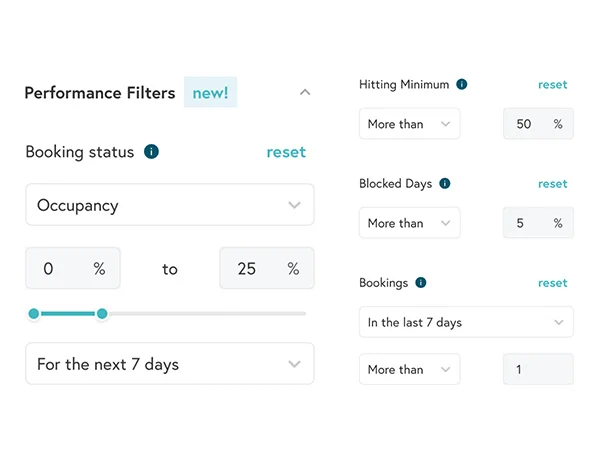Collapse the Performance Filters section
This screenshot has width=600, height=461.
(x=305, y=93)
